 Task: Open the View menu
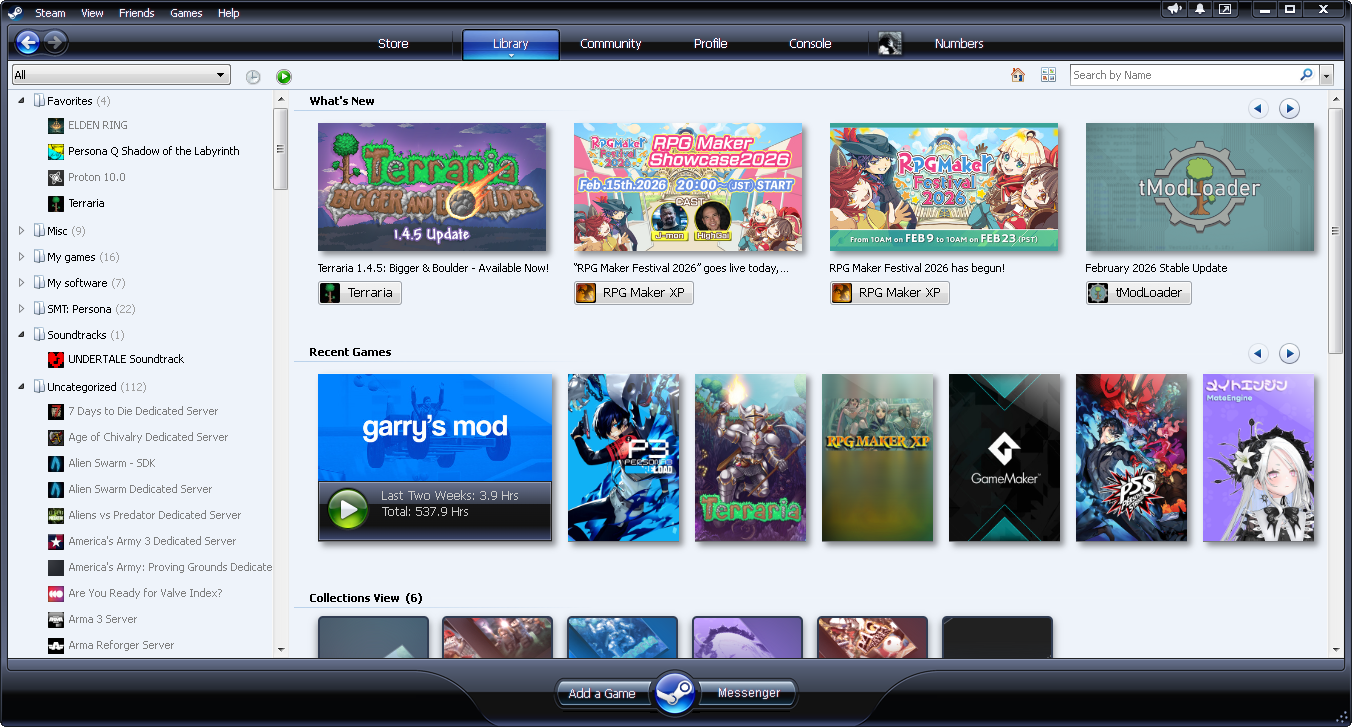pos(92,13)
